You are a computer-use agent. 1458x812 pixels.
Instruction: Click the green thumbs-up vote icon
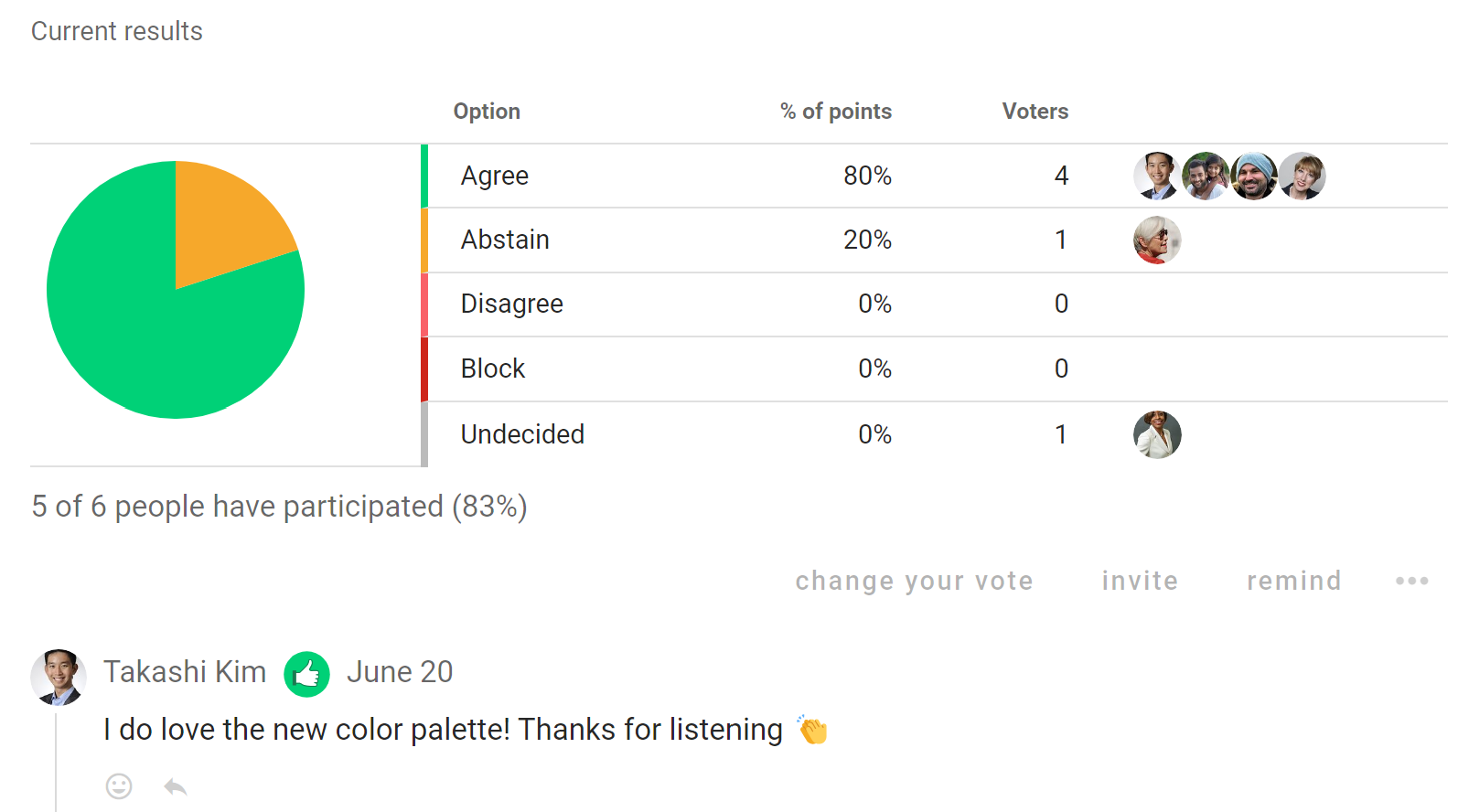(x=306, y=674)
